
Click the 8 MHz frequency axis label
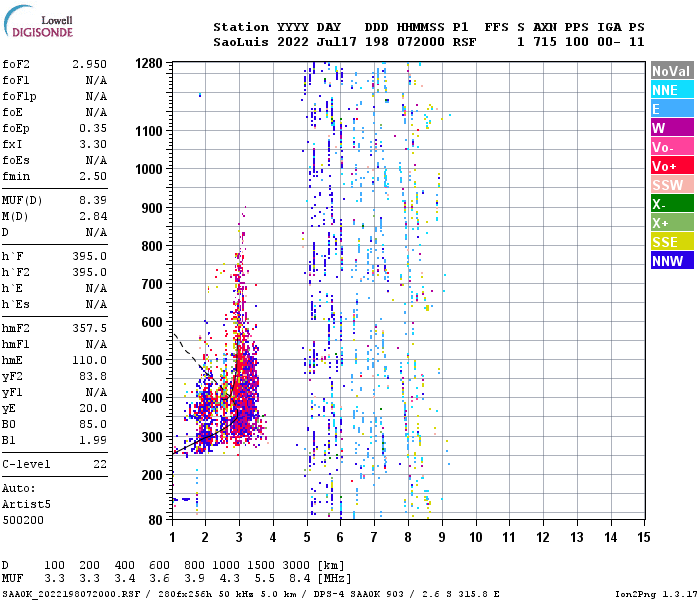[408, 537]
